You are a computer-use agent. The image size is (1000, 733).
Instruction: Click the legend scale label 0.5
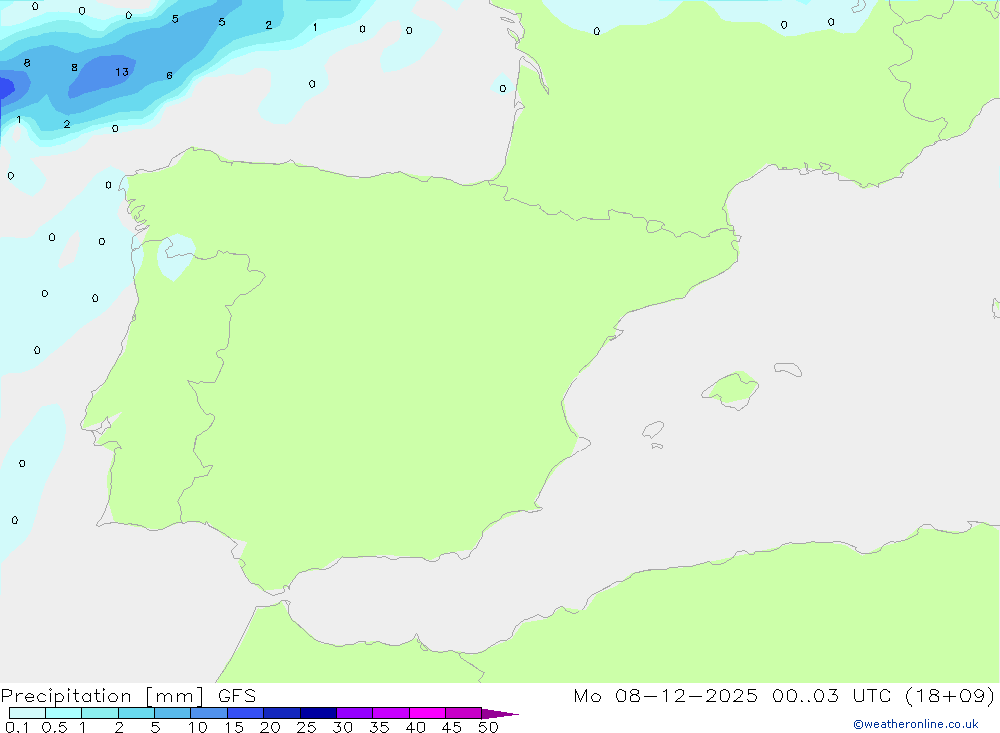54,727
